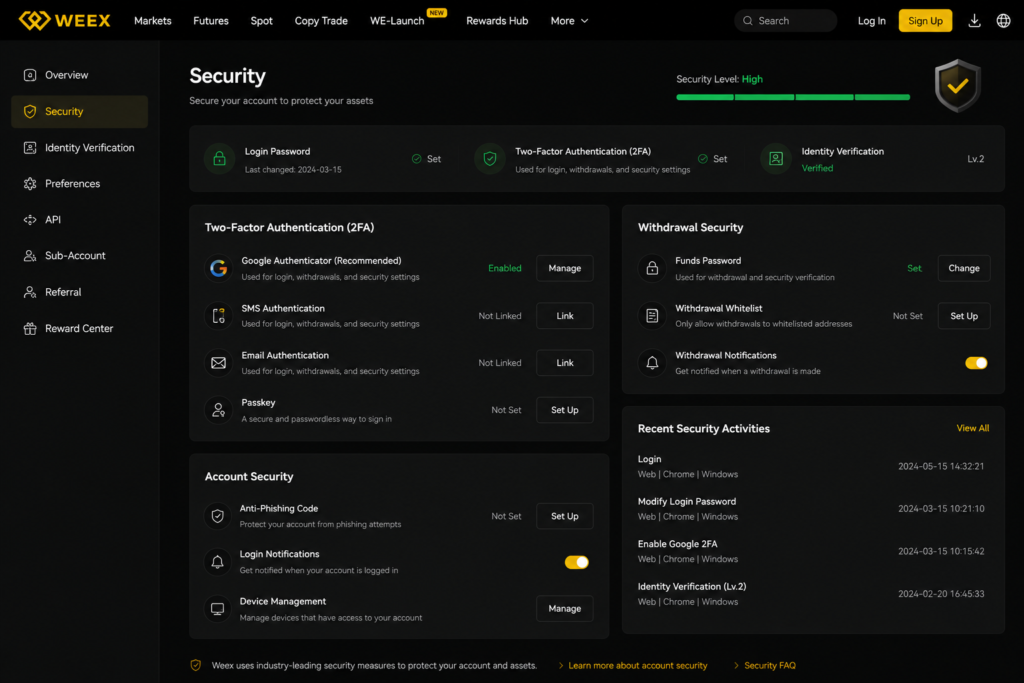Link Email Authentication
This screenshot has width=1024, height=683.
[564, 363]
